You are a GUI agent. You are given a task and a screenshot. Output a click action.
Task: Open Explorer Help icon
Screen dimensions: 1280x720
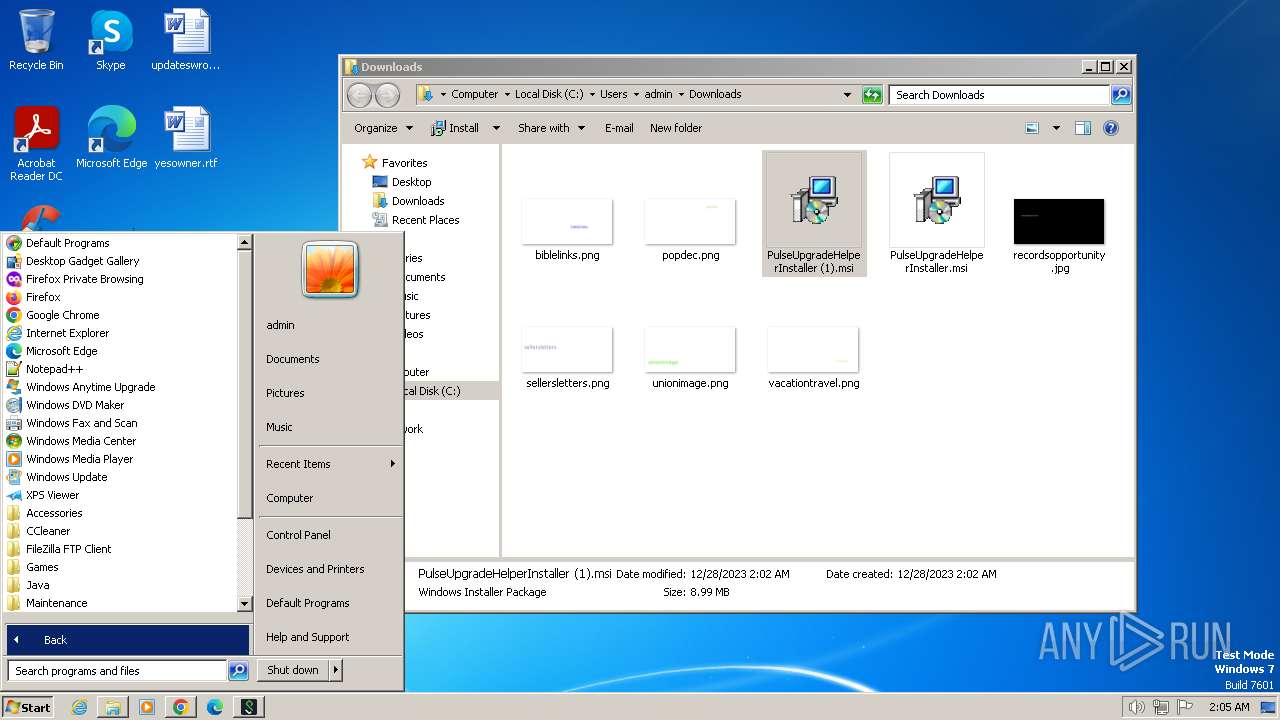coord(1110,128)
